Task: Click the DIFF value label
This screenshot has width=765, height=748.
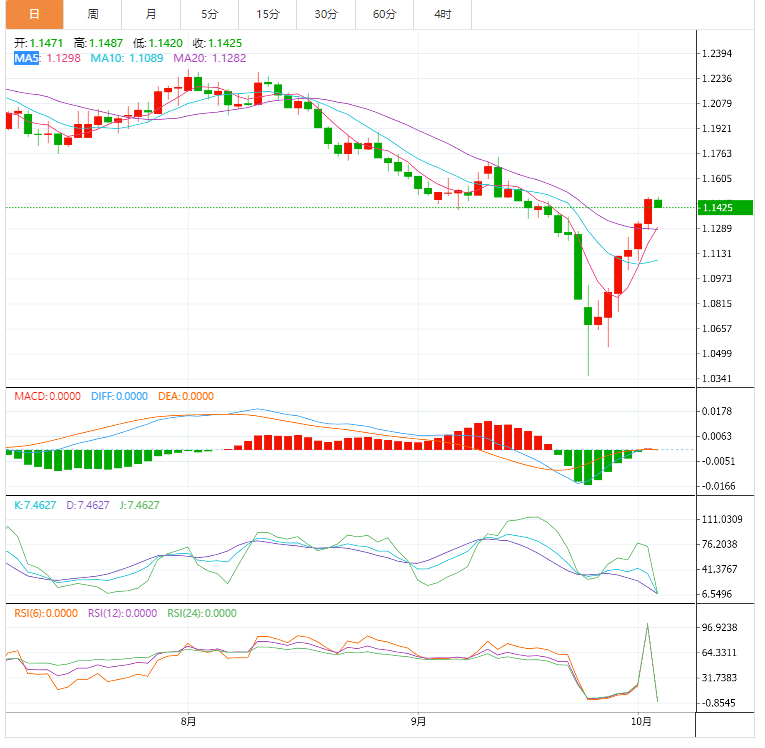Action: coord(120,396)
